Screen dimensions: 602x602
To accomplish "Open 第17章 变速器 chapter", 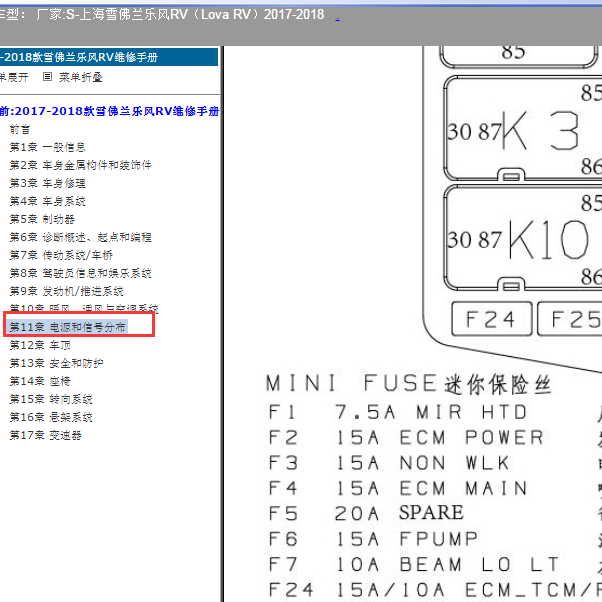I will coord(45,435).
